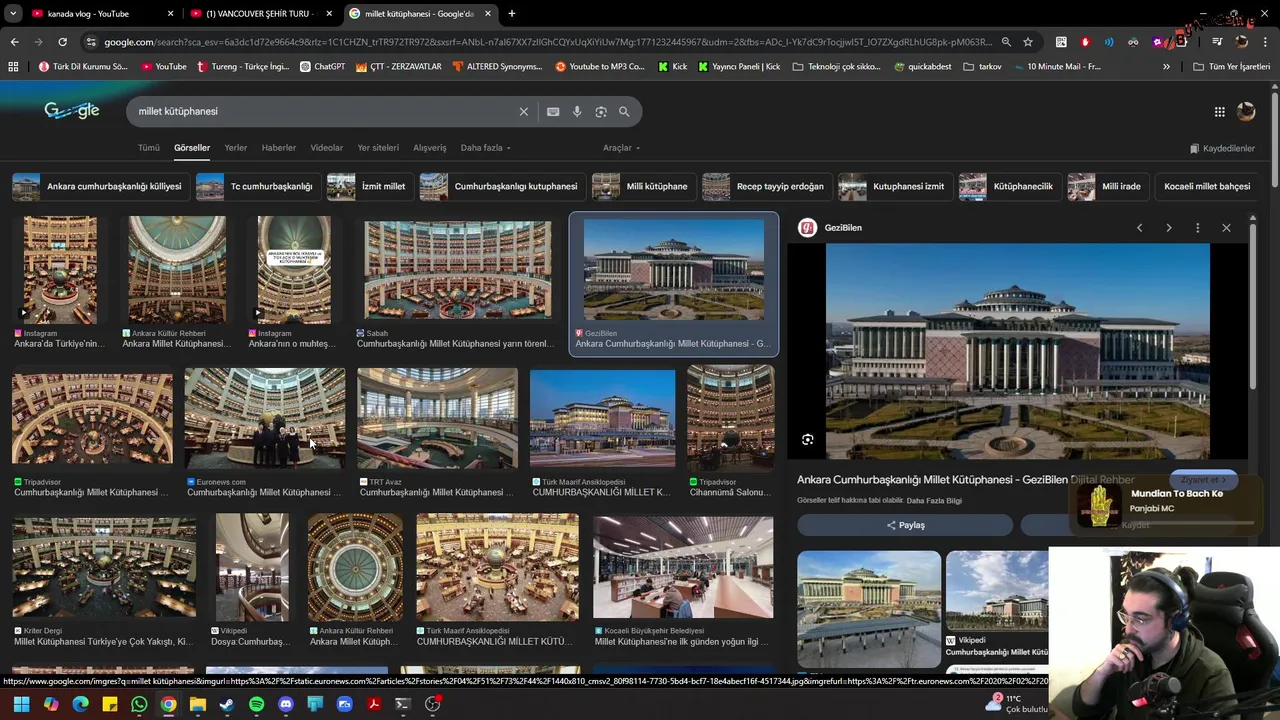Close the image preview panel
The height and width of the screenshot is (720, 1280).
[x=1226, y=228]
